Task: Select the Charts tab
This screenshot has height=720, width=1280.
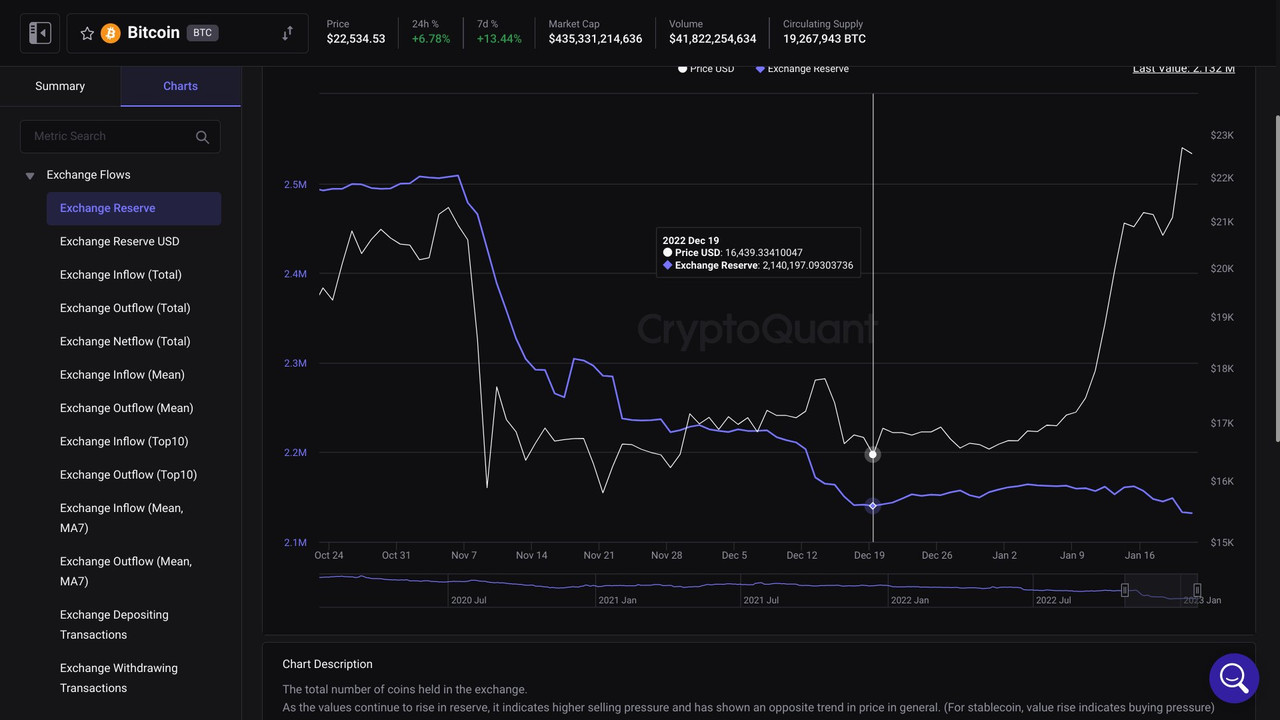Action: click(181, 86)
